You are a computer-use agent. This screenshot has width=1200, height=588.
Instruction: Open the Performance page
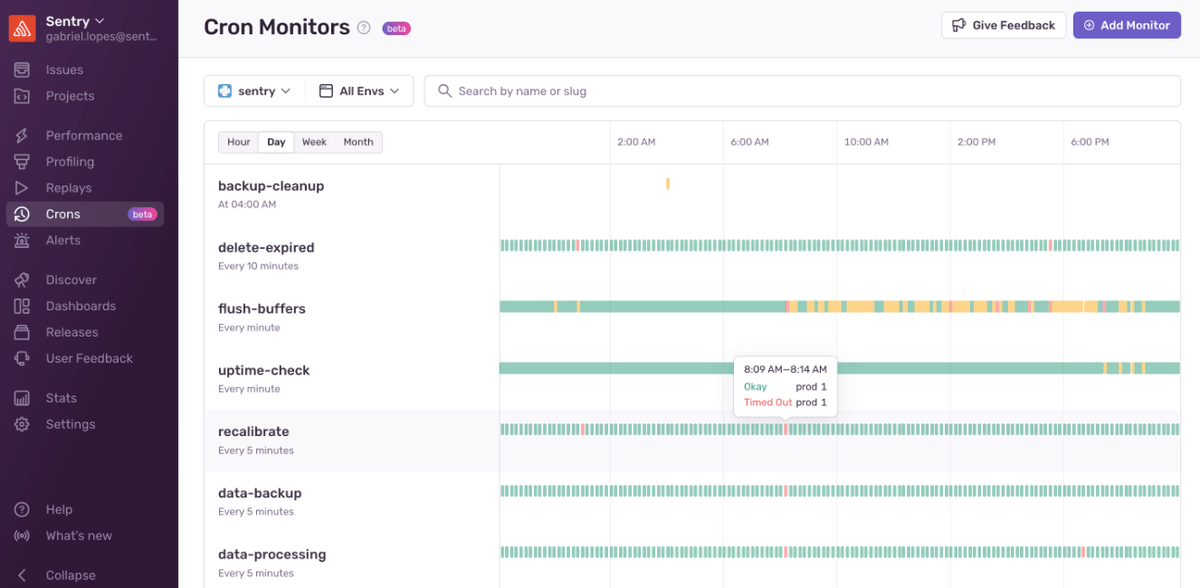click(83, 135)
